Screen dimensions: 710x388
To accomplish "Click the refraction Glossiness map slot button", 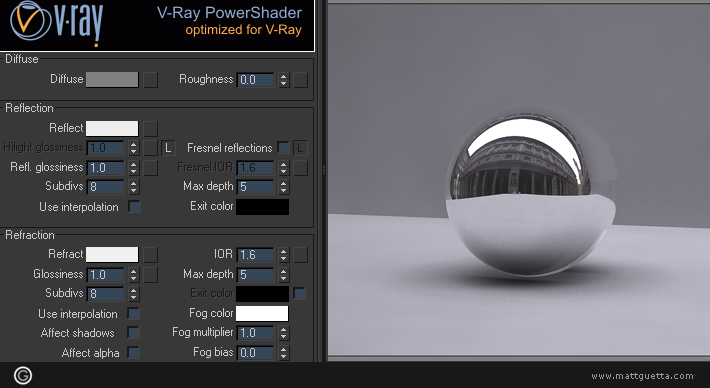I will coord(150,274).
